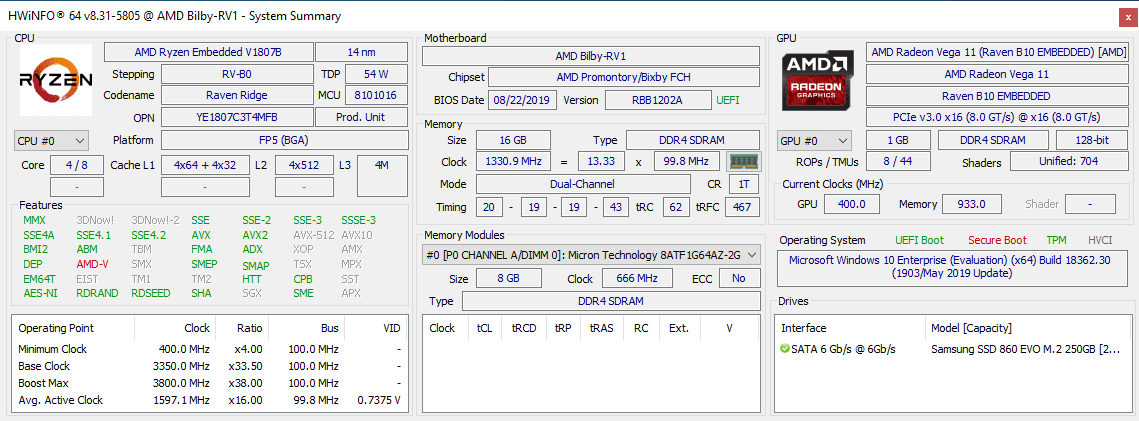Screen dimensions: 1139x421
Task: Click the Unified: 704 shaders field
Action: (1069, 162)
